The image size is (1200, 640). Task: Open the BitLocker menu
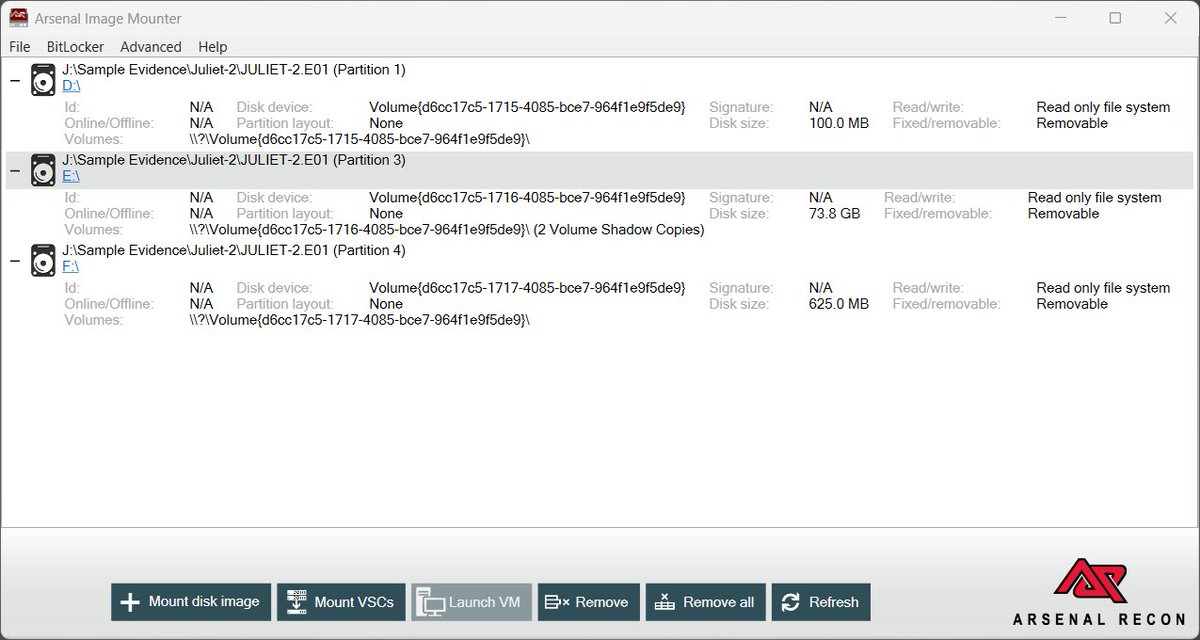pyautogui.click(x=75, y=46)
